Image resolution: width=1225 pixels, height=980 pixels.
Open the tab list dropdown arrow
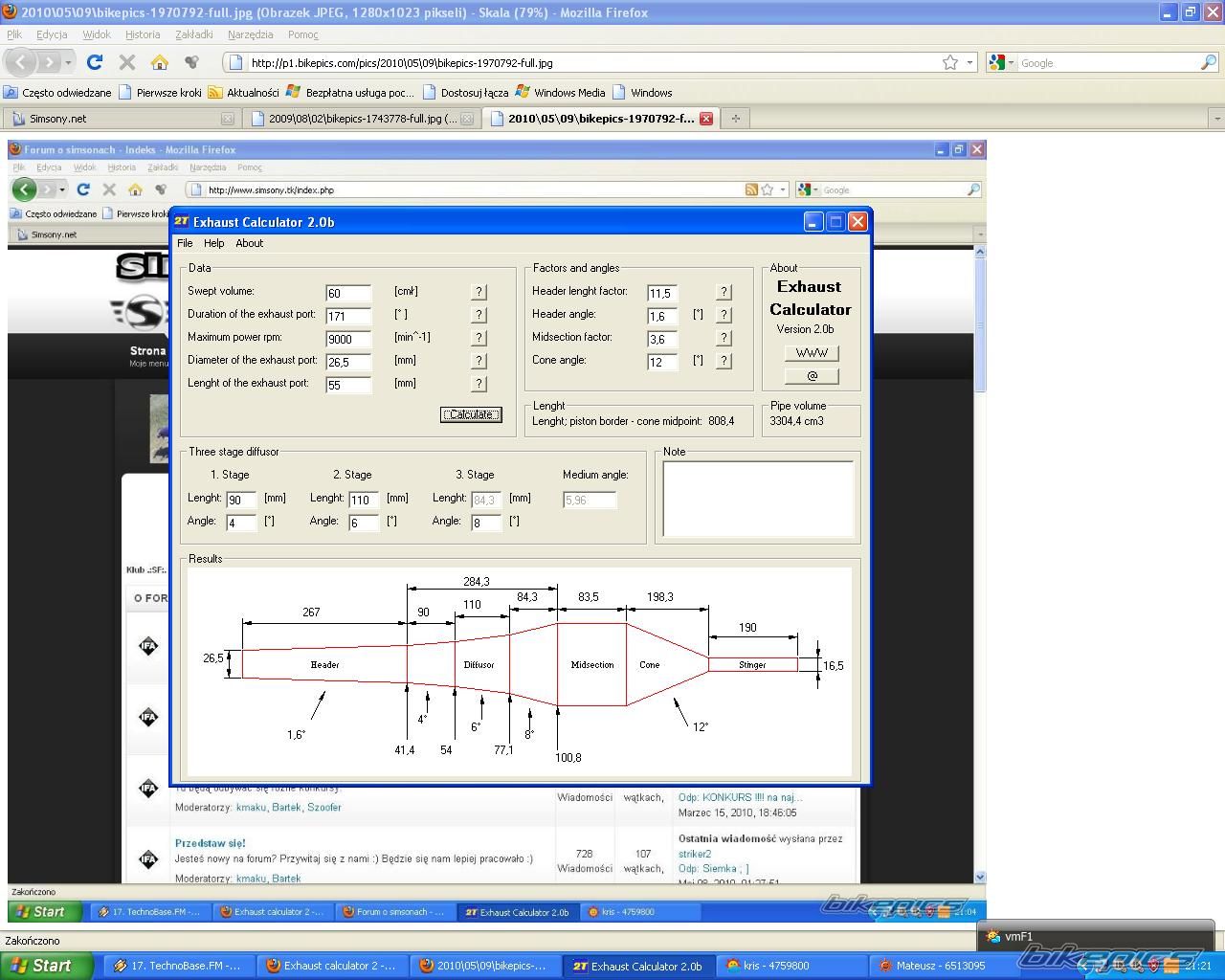[x=1216, y=119]
